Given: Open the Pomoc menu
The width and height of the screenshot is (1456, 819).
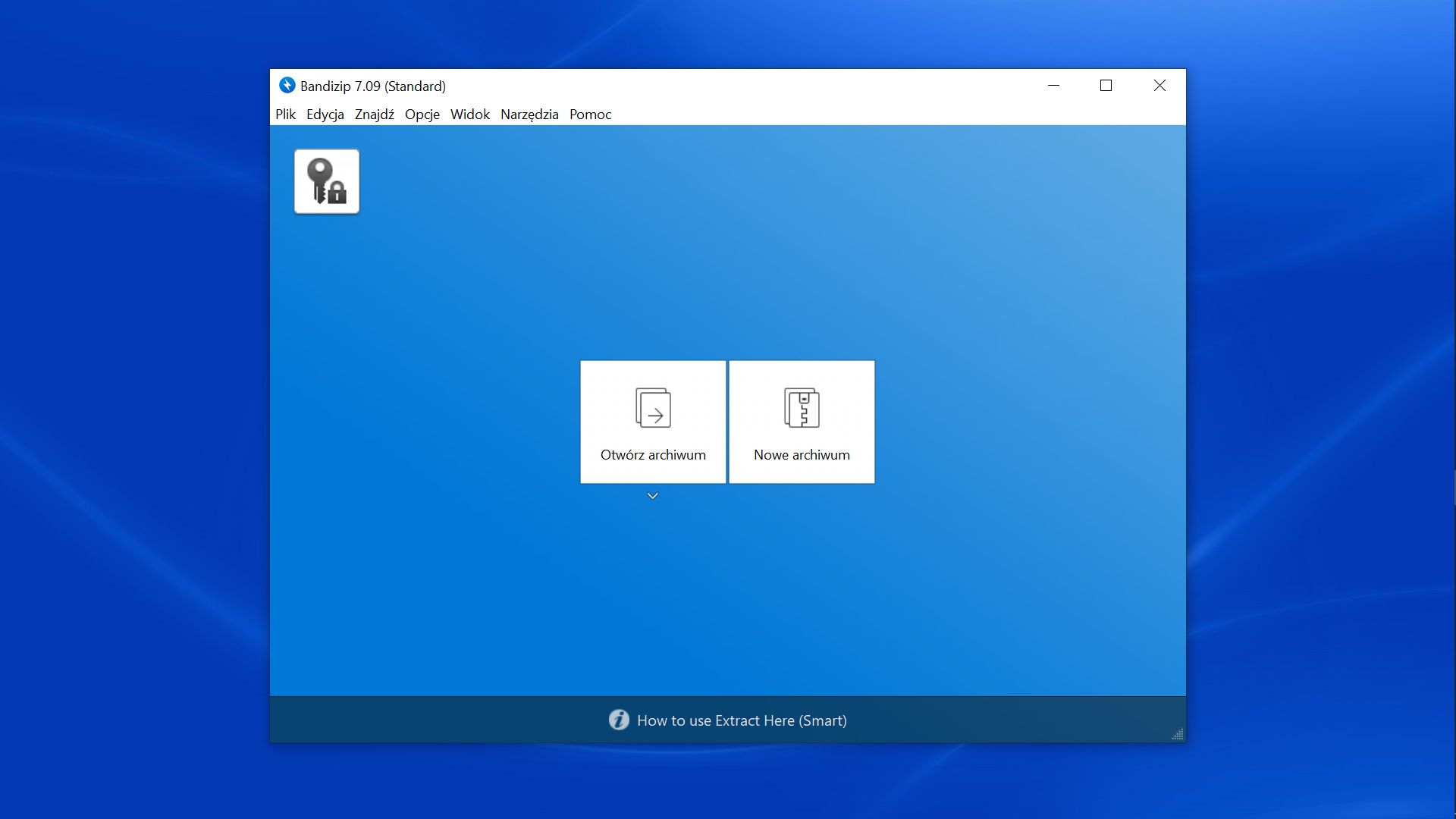Looking at the screenshot, I should [x=590, y=115].
